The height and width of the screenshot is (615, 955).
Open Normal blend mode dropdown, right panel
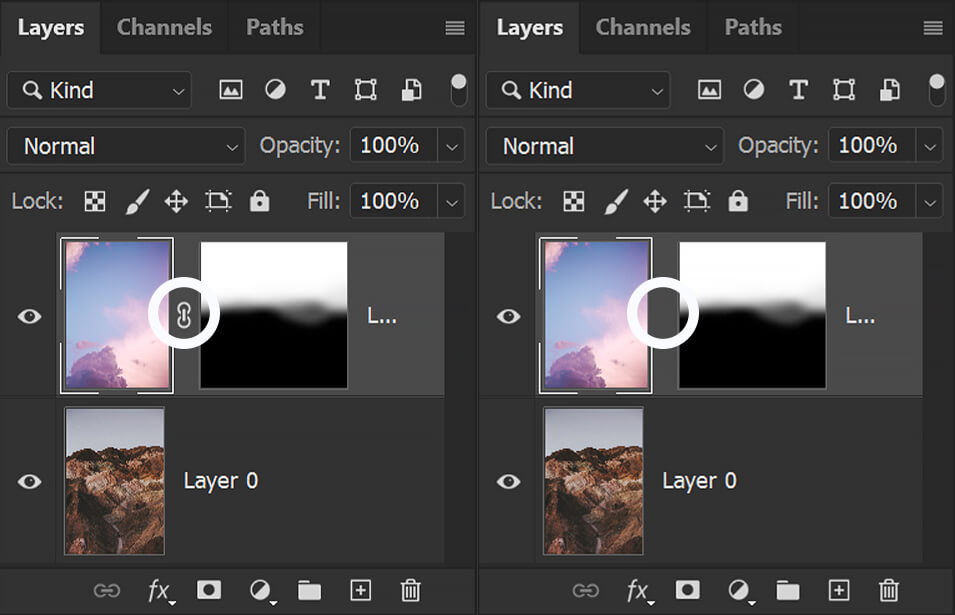(605, 146)
